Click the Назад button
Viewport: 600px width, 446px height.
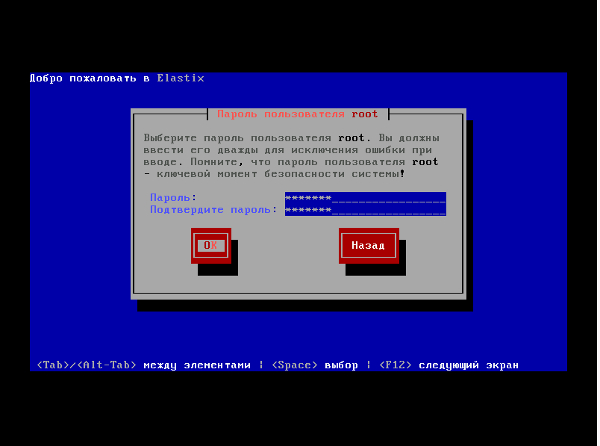point(368,246)
